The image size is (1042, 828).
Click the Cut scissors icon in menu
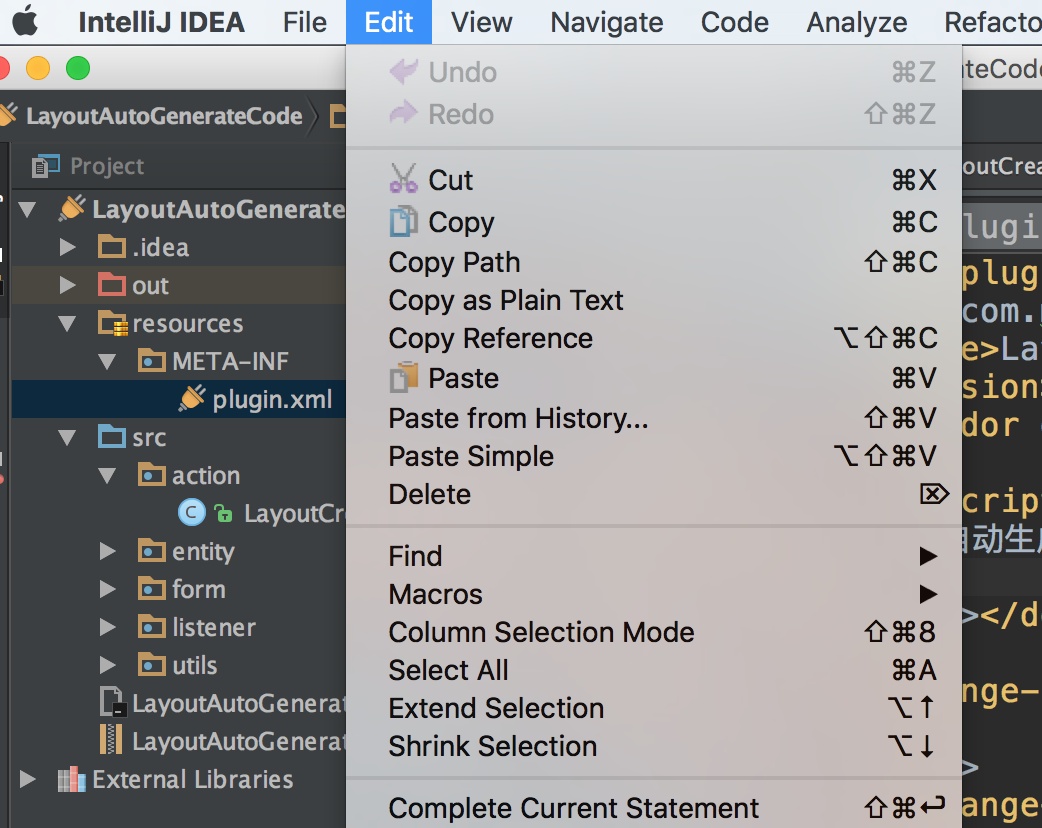[x=403, y=180]
